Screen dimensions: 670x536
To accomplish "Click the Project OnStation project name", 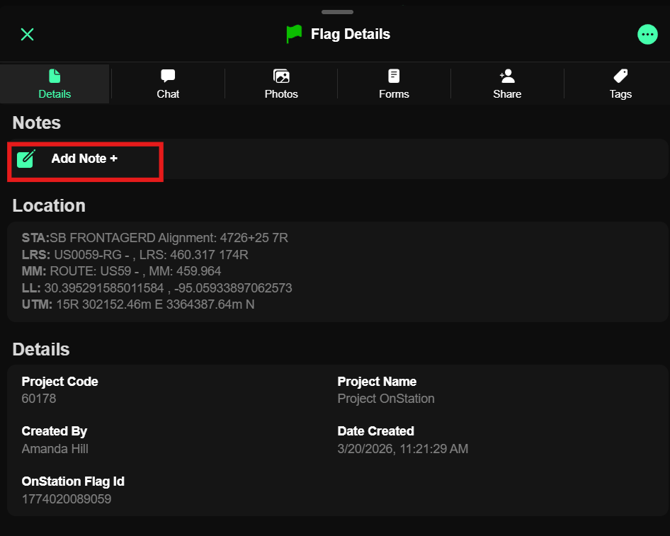I will click(x=386, y=399).
